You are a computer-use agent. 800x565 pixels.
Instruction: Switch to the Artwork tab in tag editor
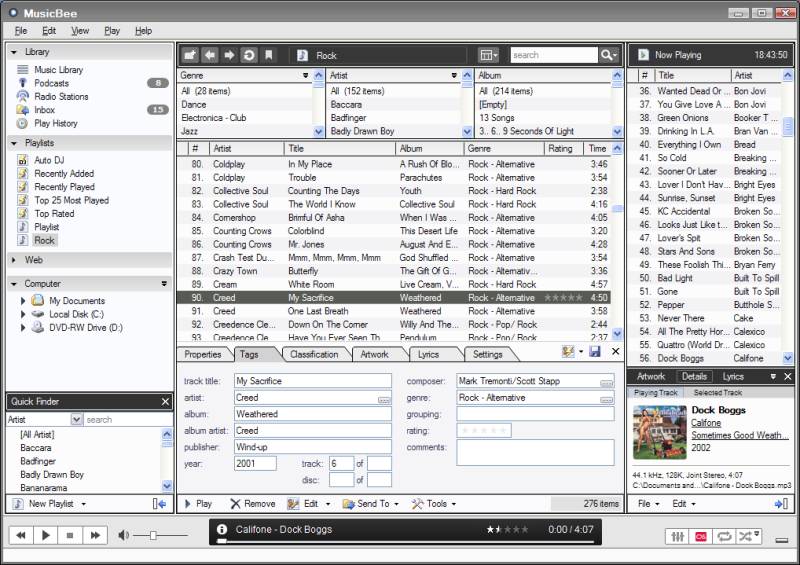(374, 354)
